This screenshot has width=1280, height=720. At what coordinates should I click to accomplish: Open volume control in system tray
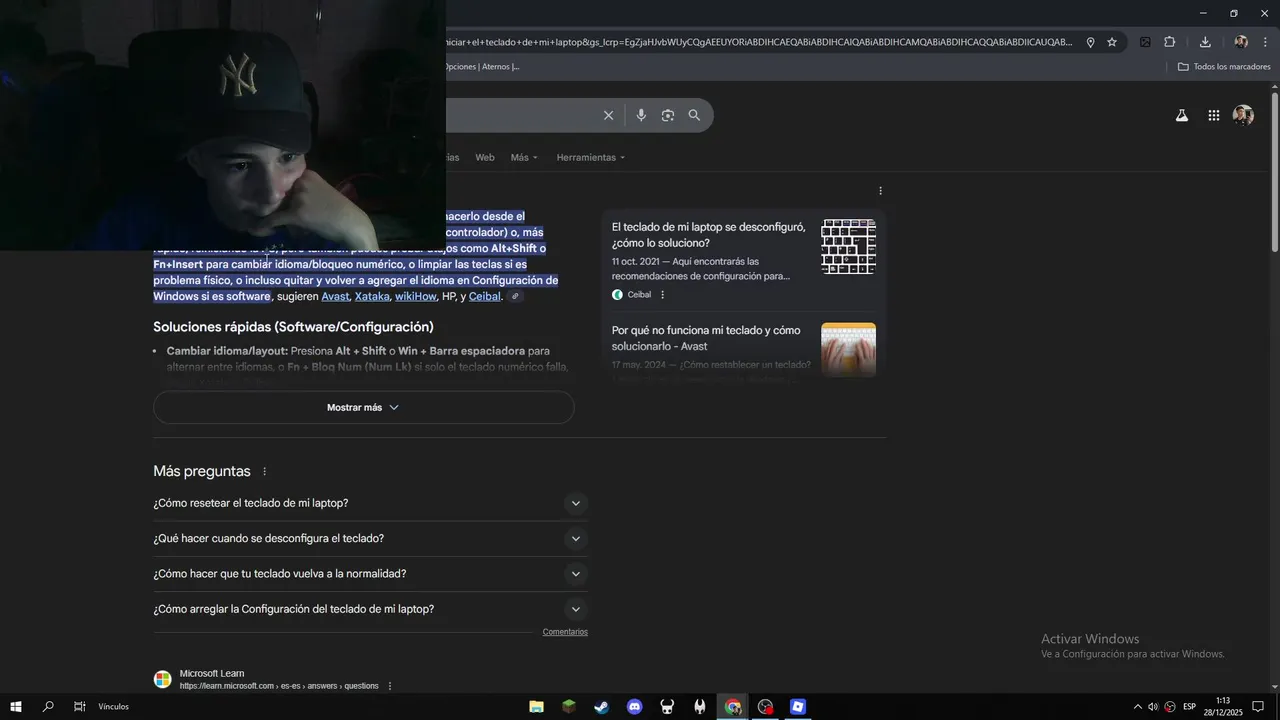pos(1153,707)
